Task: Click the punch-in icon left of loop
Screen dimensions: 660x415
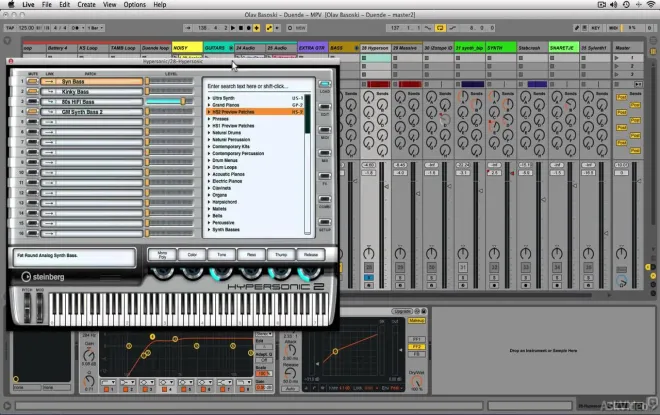Action: (428, 28)
